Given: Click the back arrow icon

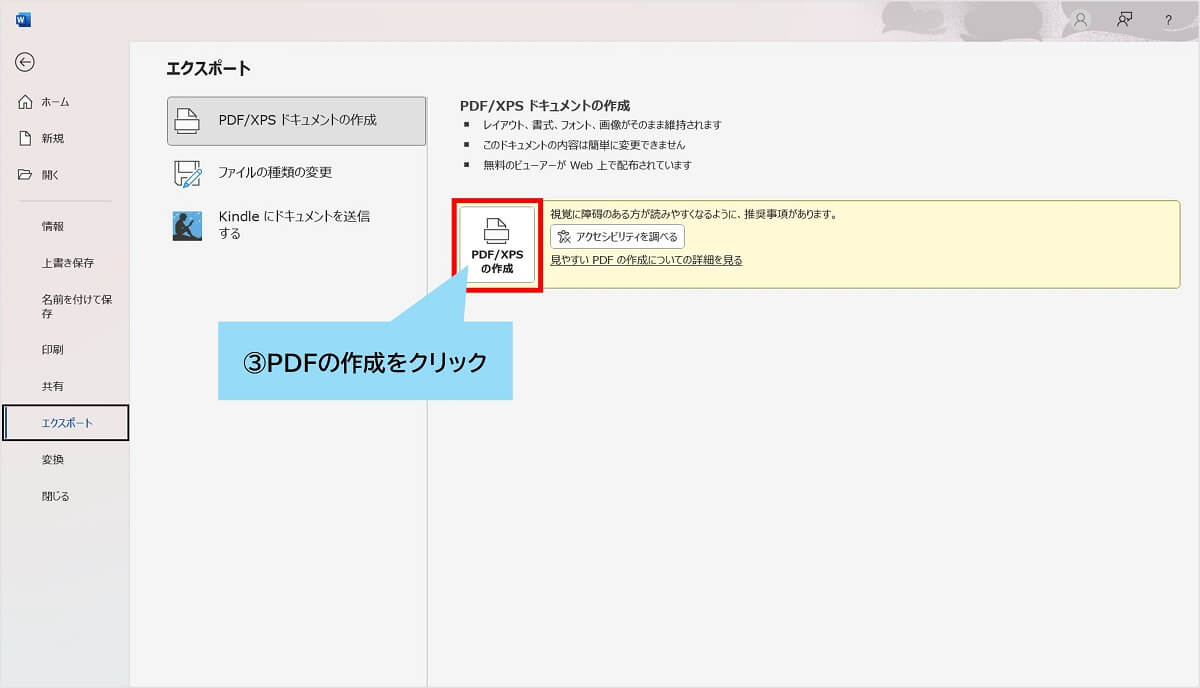Looking at the screenshot, I should tap(25, 62).
